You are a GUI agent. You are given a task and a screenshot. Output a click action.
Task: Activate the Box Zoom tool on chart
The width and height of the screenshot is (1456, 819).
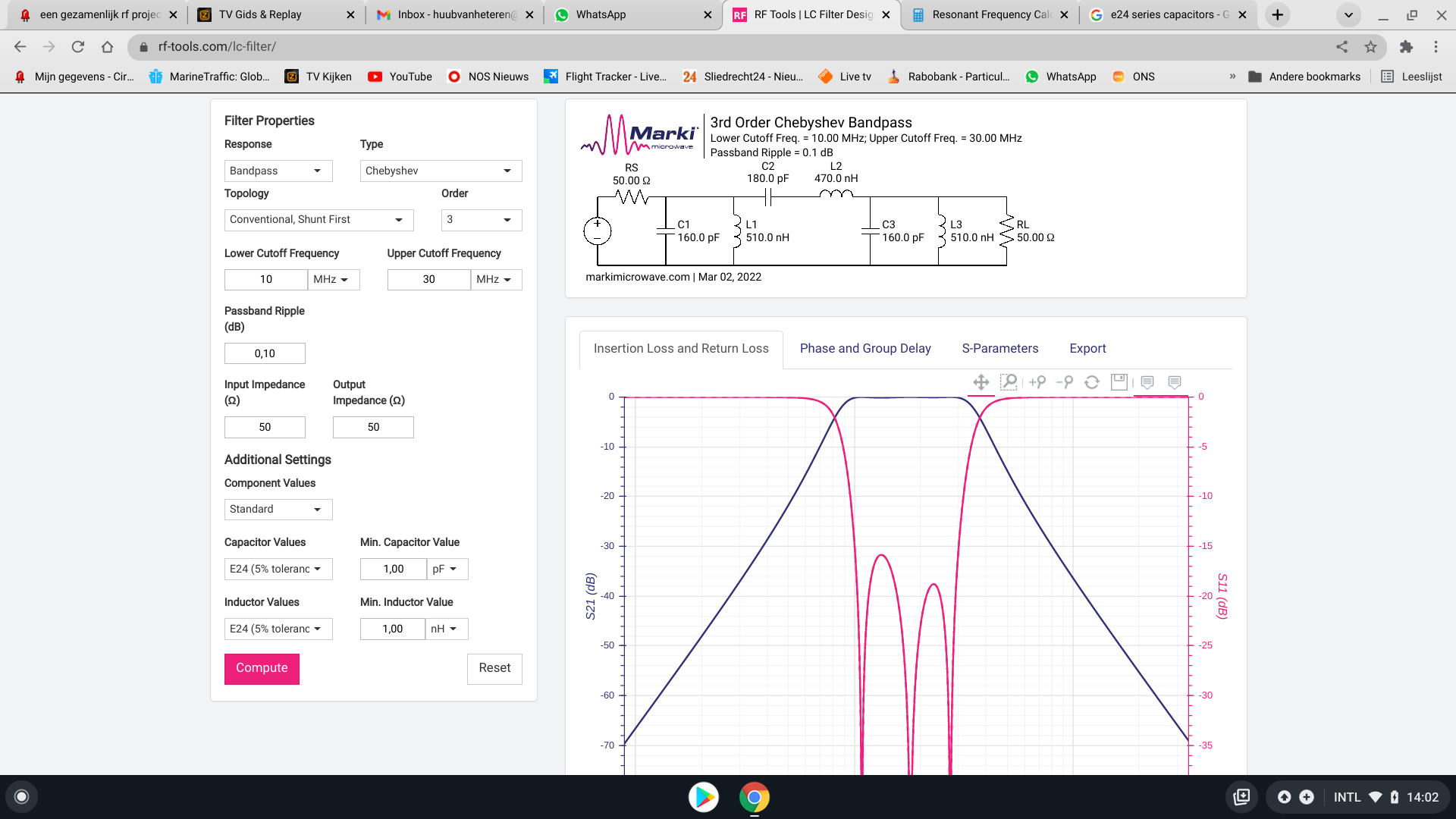[x=1009, y=382]
